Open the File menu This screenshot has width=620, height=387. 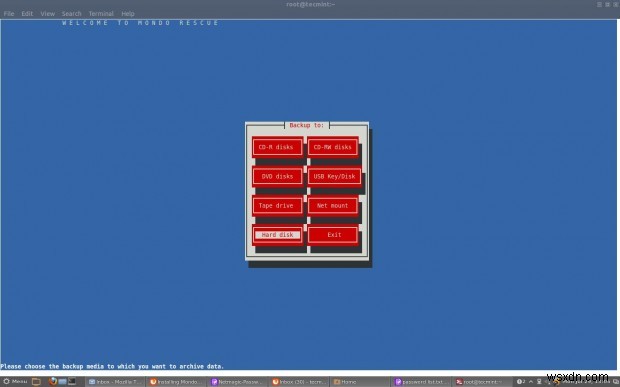9,13
